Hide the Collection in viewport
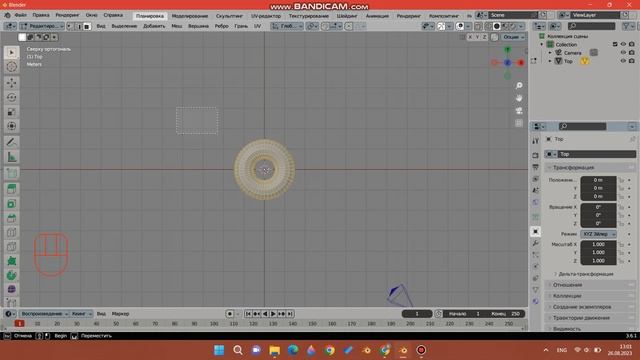640x360 pixels. pyautogui.click(x=623, y=44)
